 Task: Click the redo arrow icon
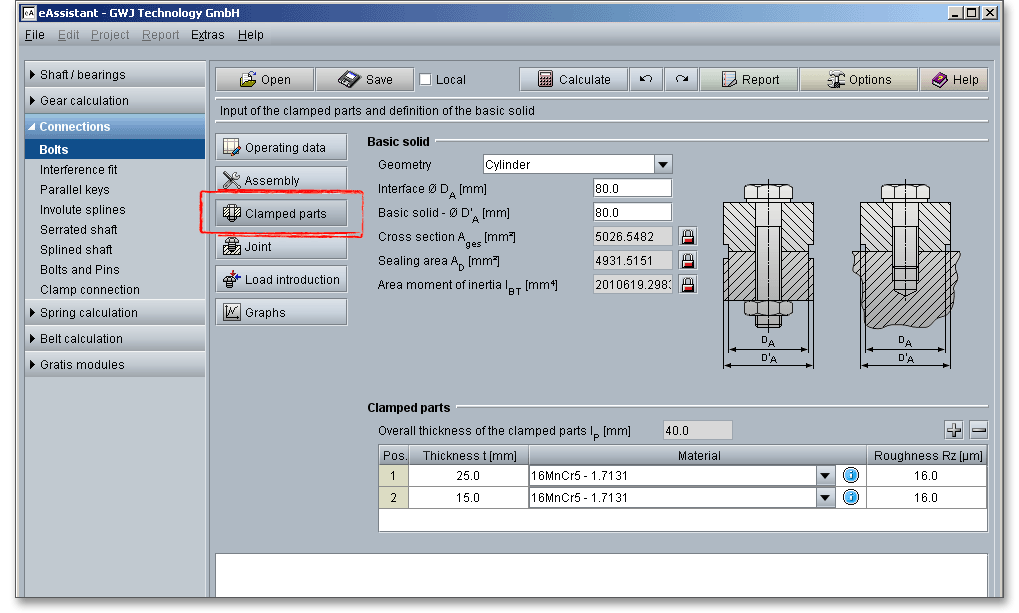click(x=681, y=80)
